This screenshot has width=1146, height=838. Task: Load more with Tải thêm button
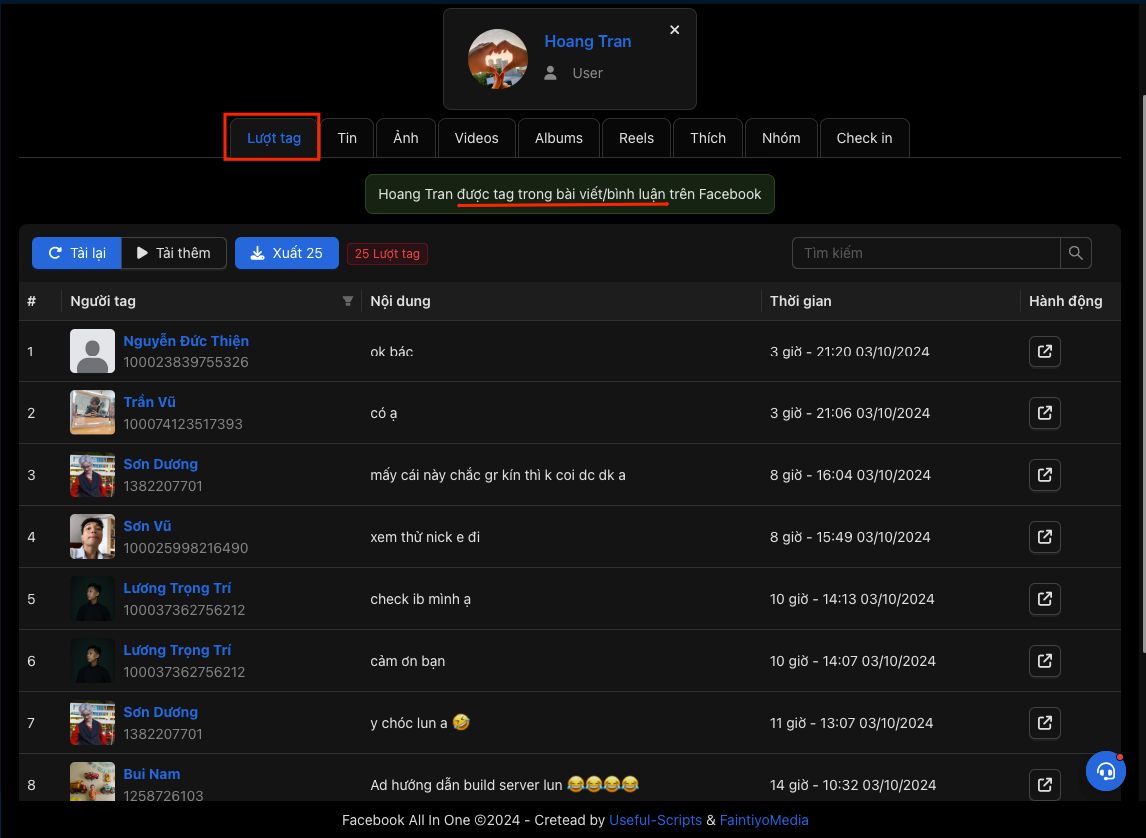click(174, 253)
